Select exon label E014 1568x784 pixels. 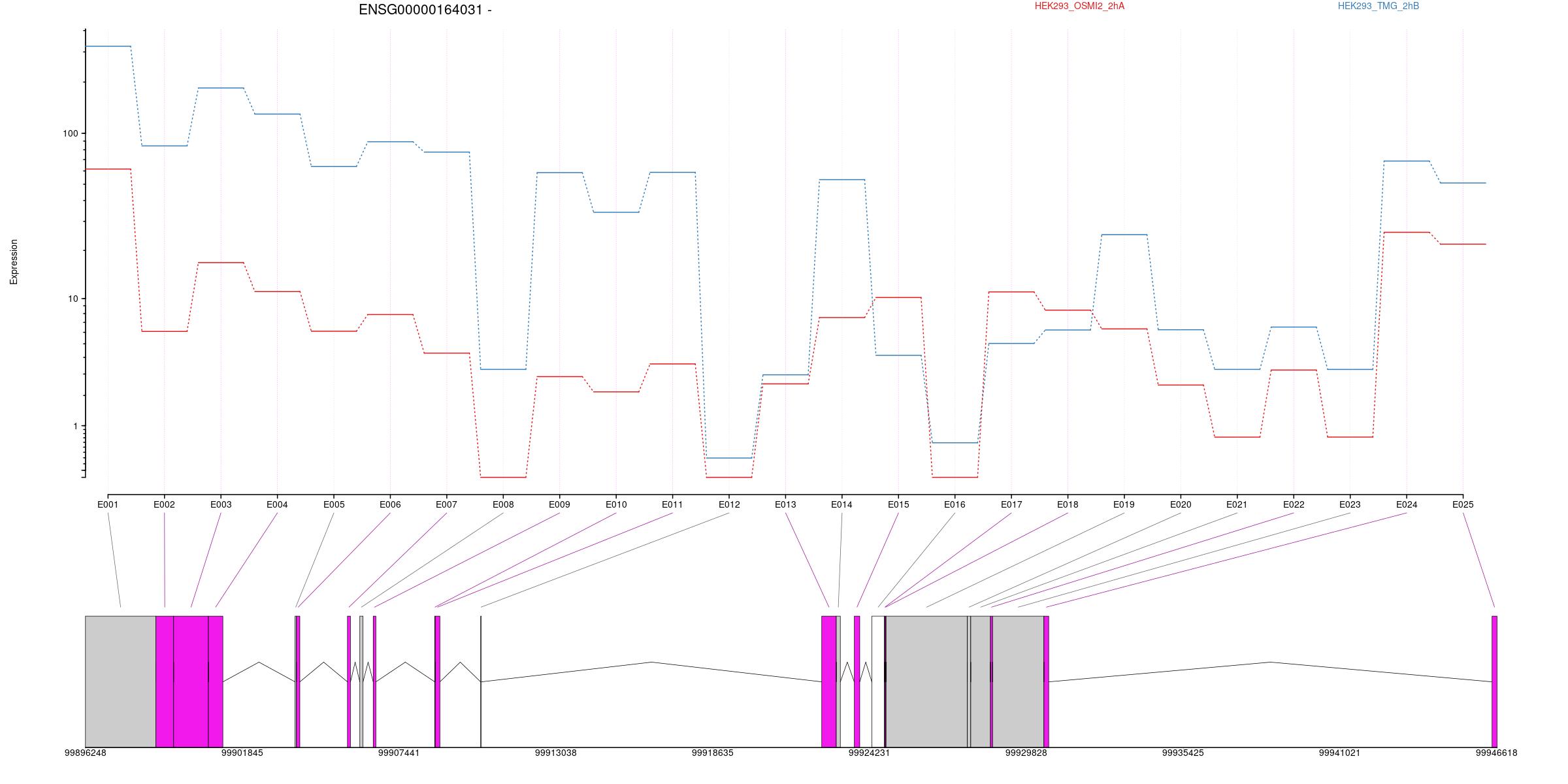click(841, 504)
